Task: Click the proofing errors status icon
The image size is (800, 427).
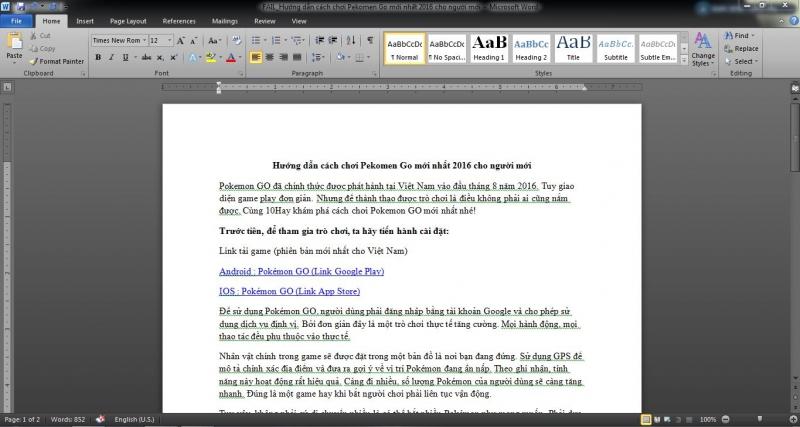Action: 101,419
